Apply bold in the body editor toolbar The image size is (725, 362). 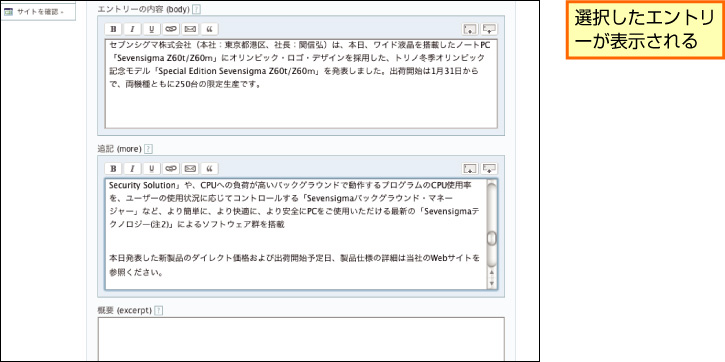coord(113,29)
